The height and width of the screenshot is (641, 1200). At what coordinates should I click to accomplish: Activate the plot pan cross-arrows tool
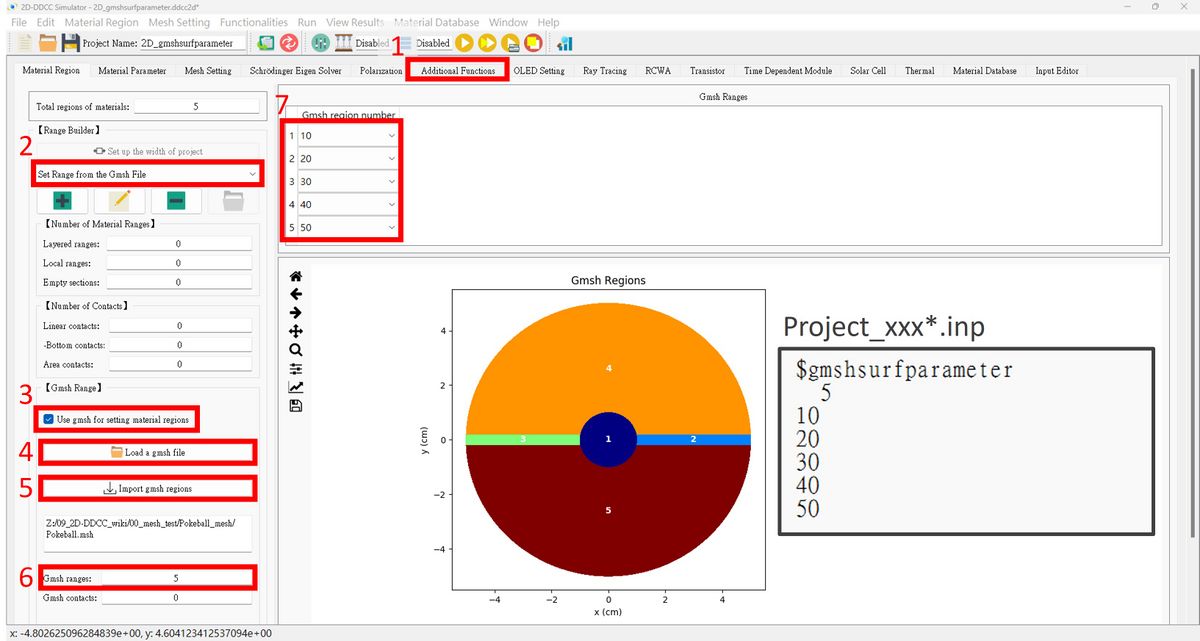(295, 331)
